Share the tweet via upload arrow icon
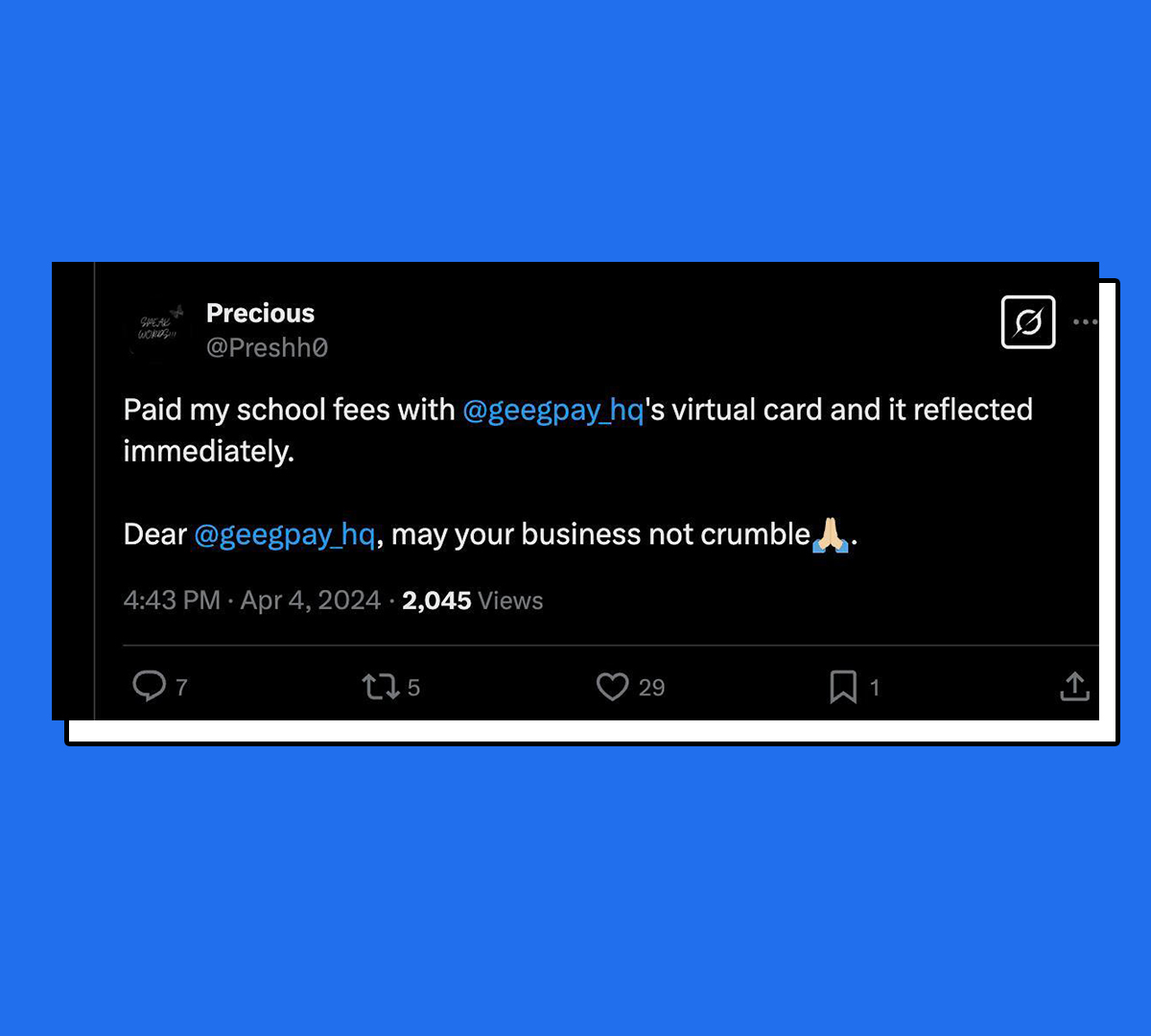The width and height of the screenshot is (1151, 1036). pyautogui.click(x=1074, y=686)
